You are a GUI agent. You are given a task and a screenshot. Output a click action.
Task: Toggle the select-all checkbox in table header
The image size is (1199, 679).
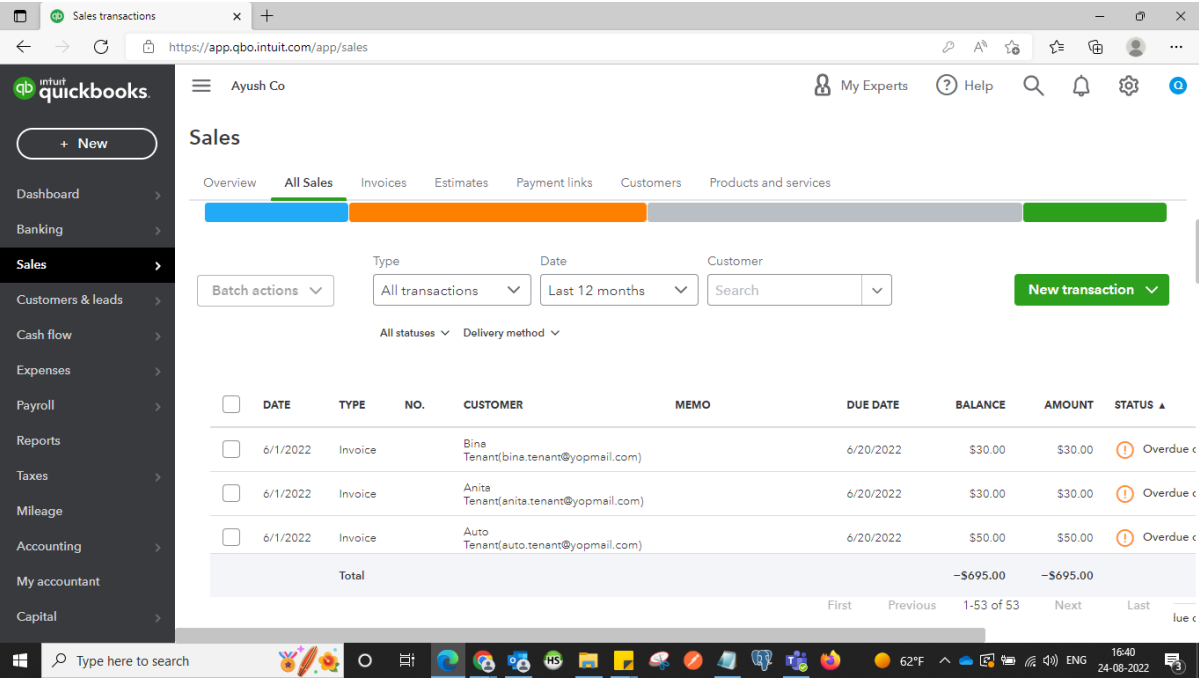coord(231,404)
